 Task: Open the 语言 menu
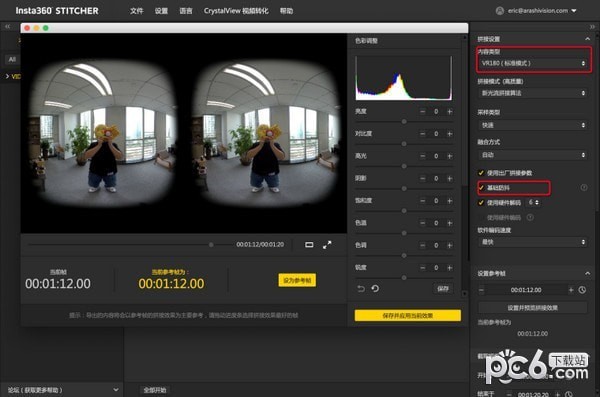(186, 11)
